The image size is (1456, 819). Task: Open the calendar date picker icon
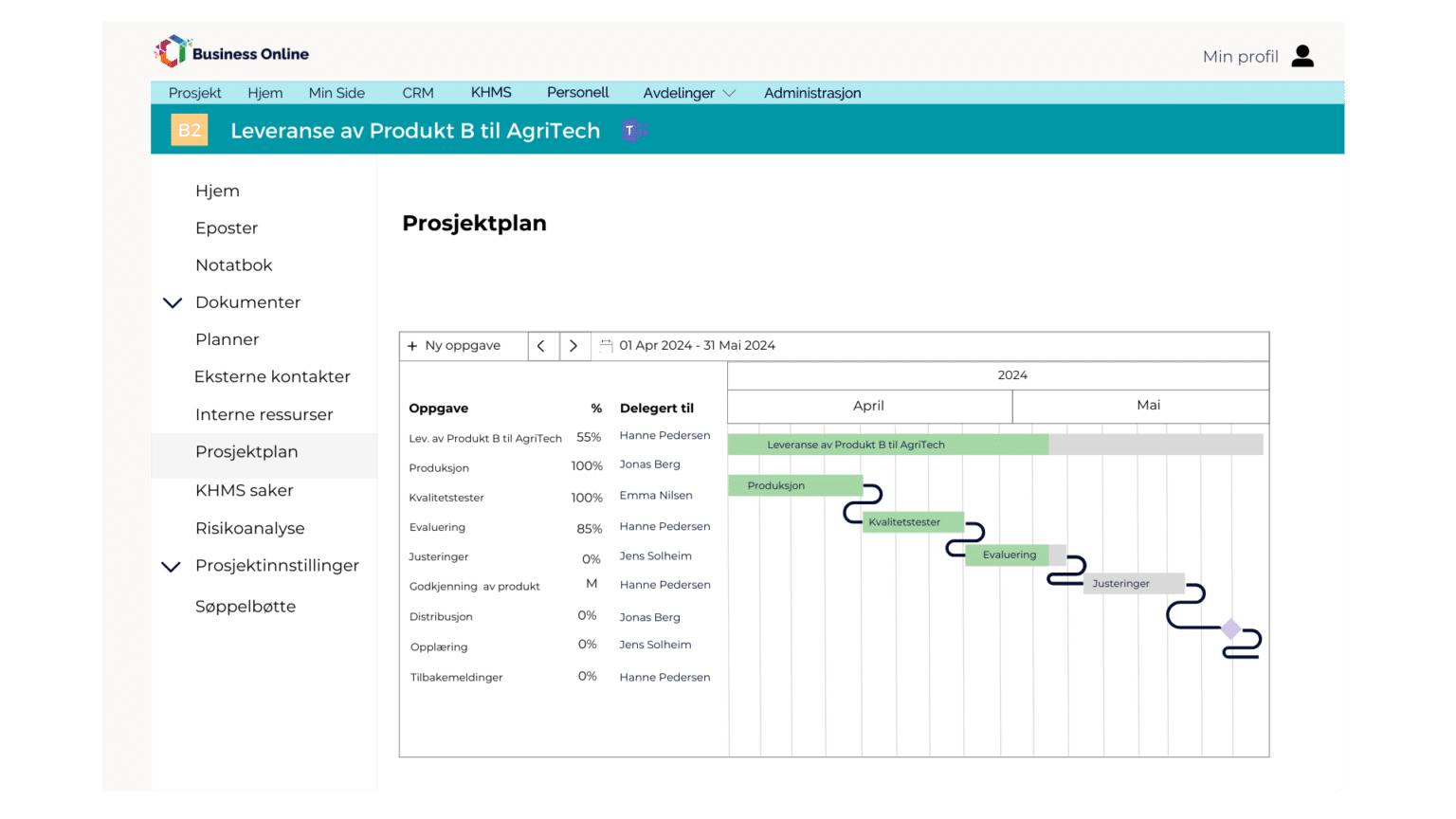tap(607, 346)
